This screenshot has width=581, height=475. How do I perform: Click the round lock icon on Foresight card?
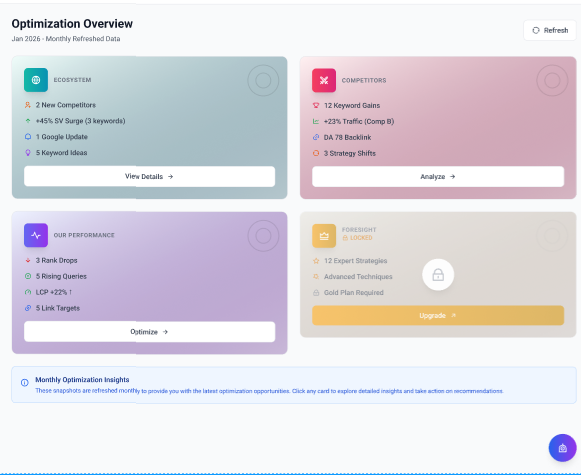(438, 275)
